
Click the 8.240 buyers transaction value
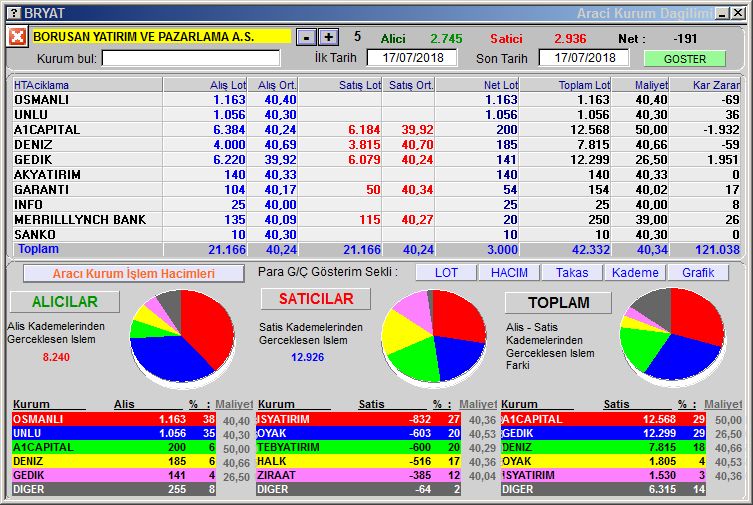coord(56,357)
